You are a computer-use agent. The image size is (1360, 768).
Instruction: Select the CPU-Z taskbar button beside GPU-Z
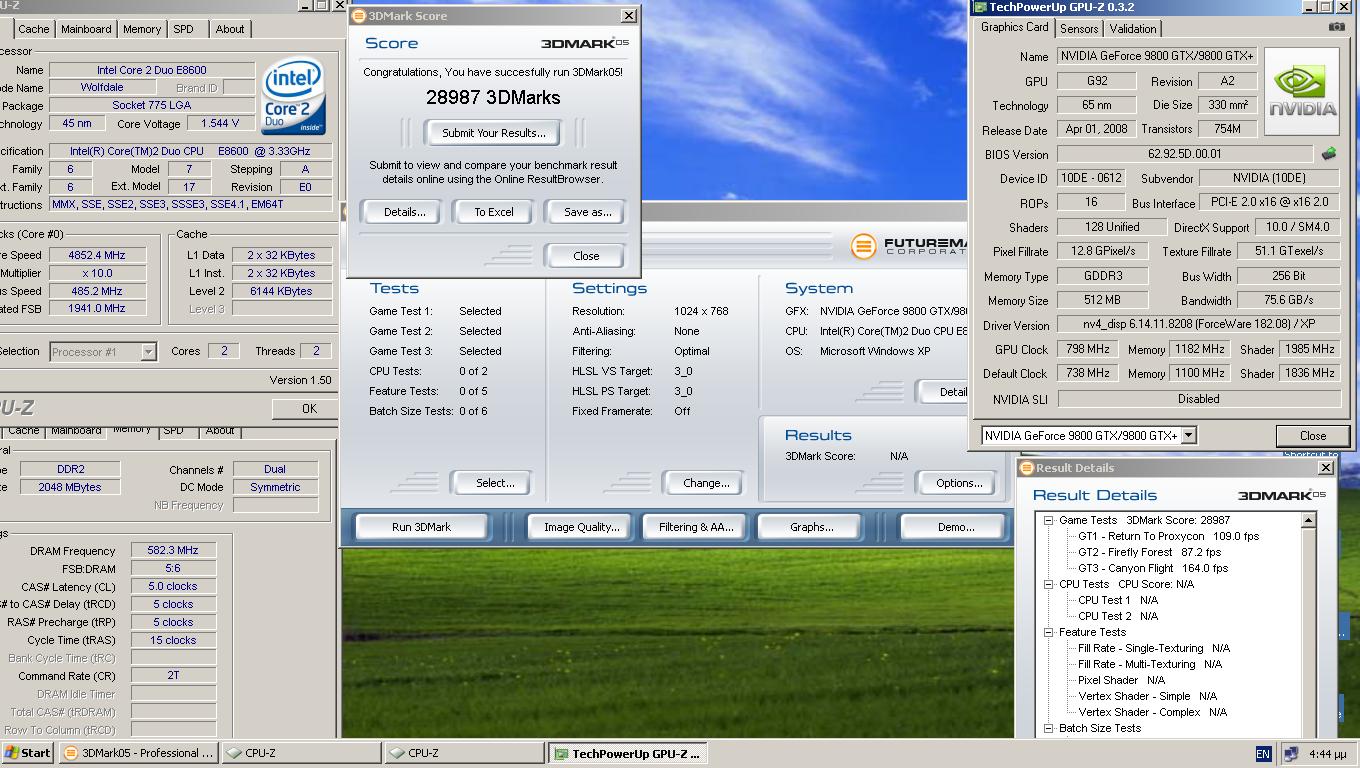point(464,753)
